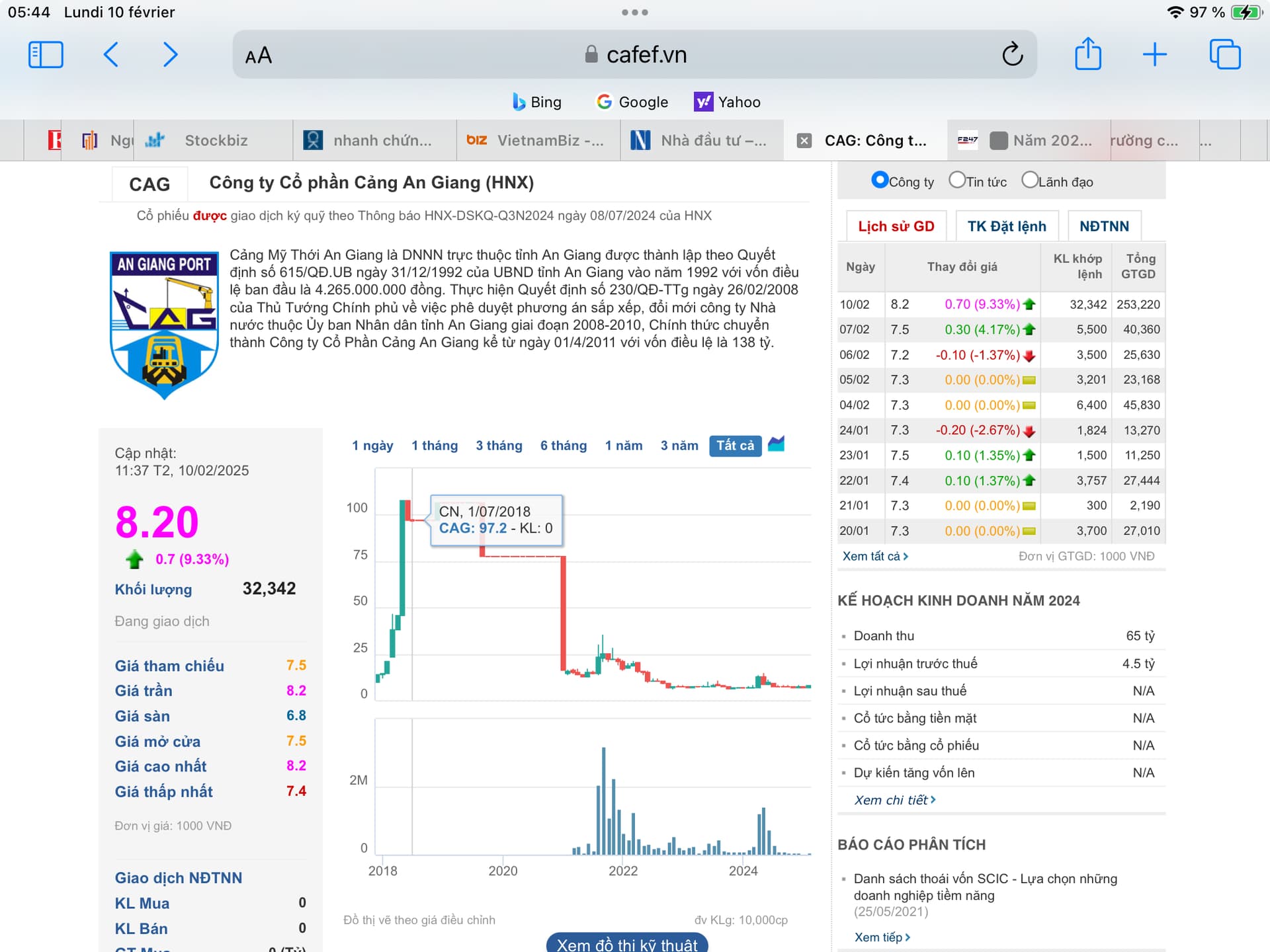Select the 1 năm chart range
The width and height of the screenshot is (1270, 952).
coord(623,446)
